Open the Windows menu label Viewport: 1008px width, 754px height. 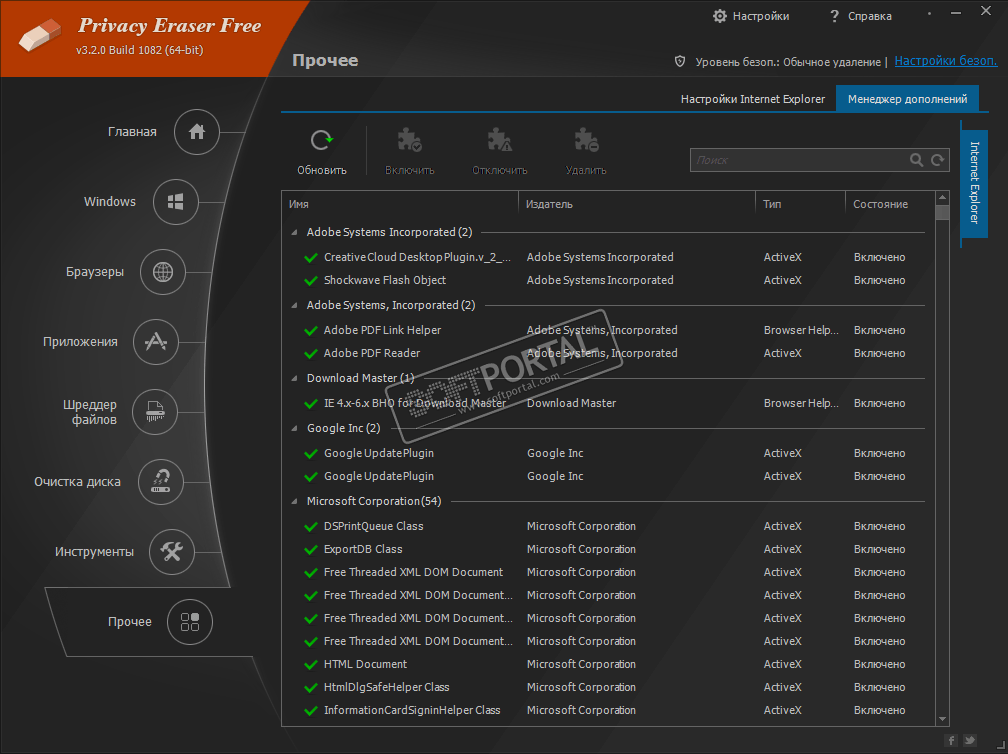[110, 202]
